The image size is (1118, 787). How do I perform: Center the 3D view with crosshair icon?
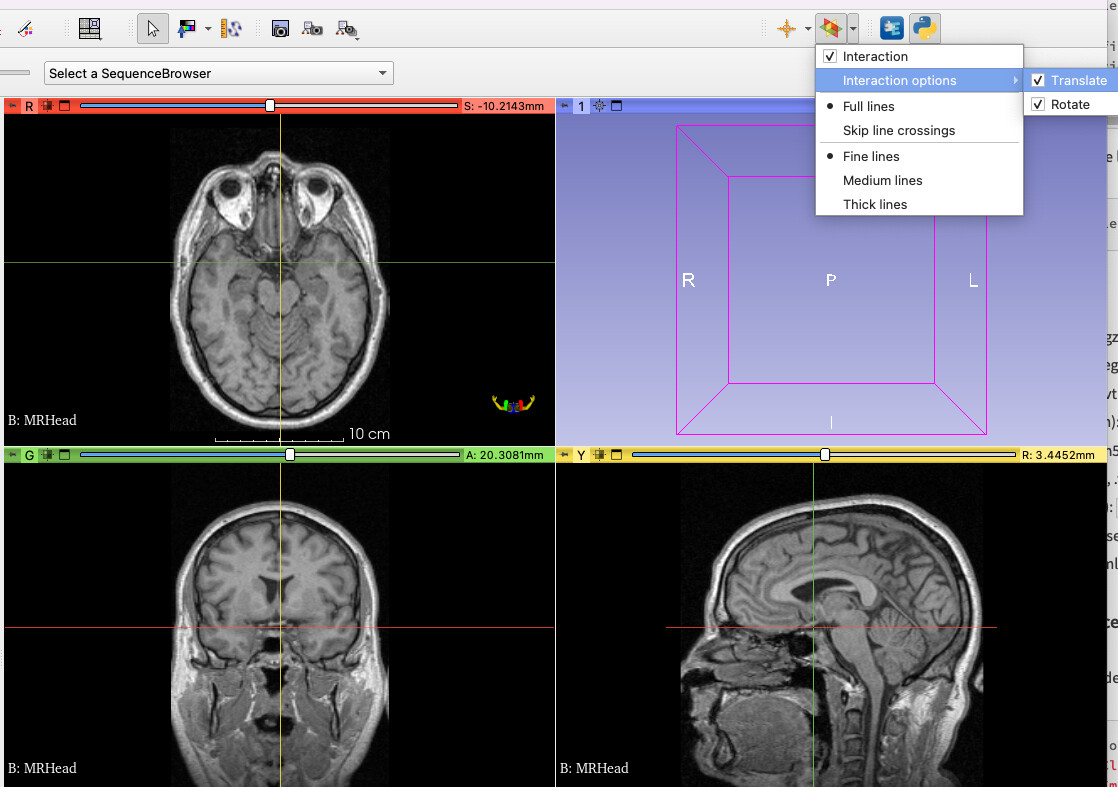point(600,106)
